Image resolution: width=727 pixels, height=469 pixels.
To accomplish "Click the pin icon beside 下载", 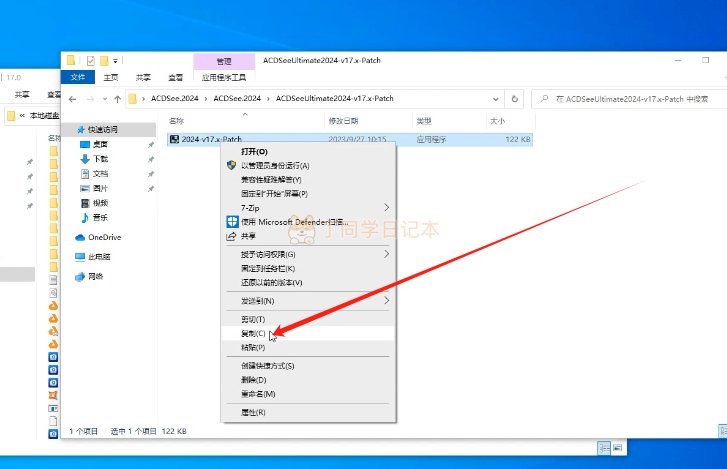I will [x=151, y=159].
